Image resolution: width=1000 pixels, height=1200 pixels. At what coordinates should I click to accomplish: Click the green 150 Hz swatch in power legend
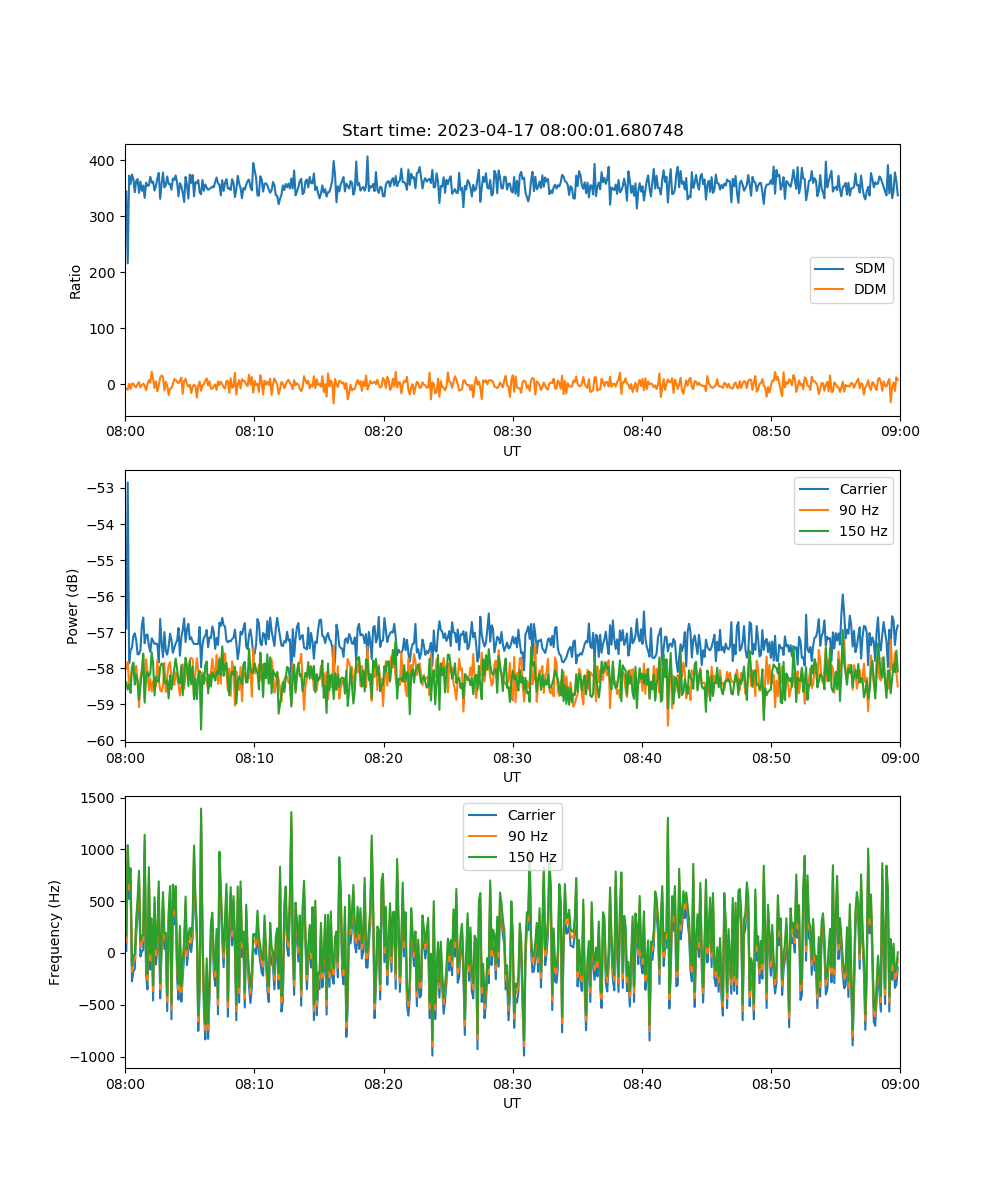pos(814,532)
